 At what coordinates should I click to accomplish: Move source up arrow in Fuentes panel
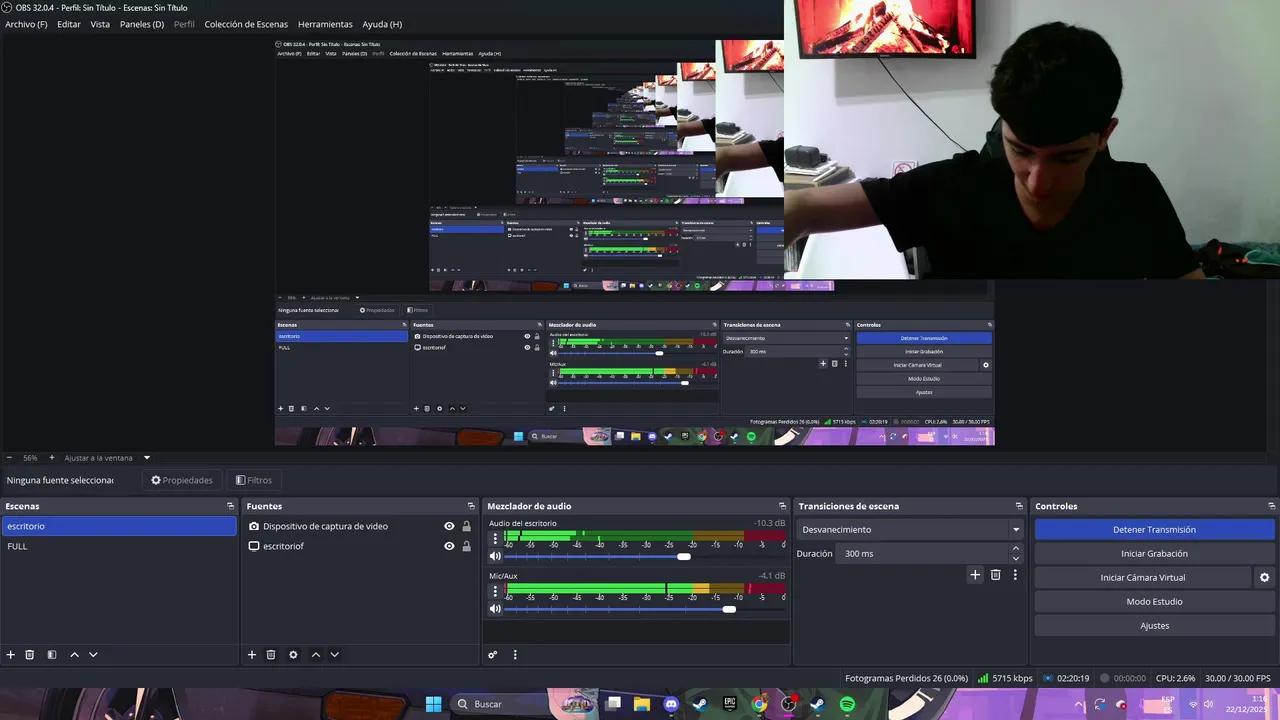315,655
